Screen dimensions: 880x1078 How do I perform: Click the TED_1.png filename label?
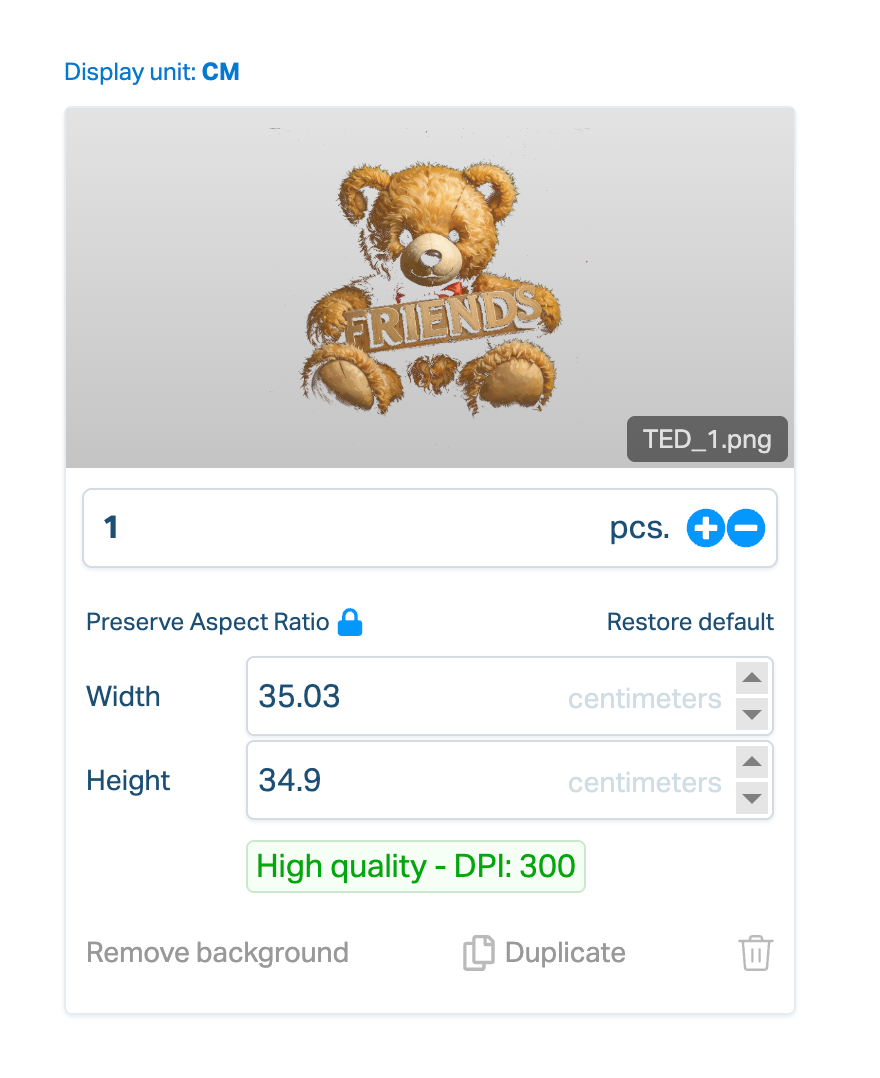(x=707, y=440)
